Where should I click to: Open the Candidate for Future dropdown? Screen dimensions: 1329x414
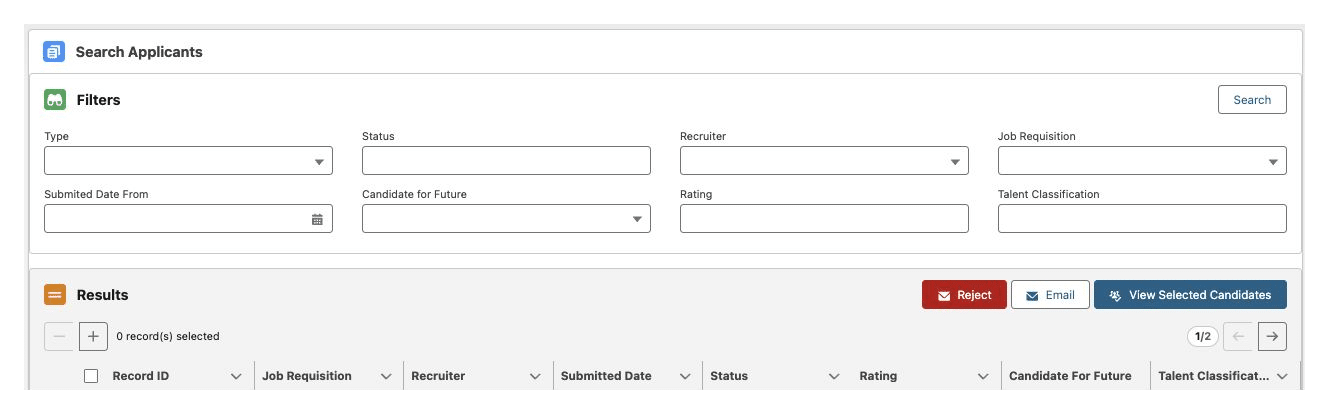(x=506, y=219)
